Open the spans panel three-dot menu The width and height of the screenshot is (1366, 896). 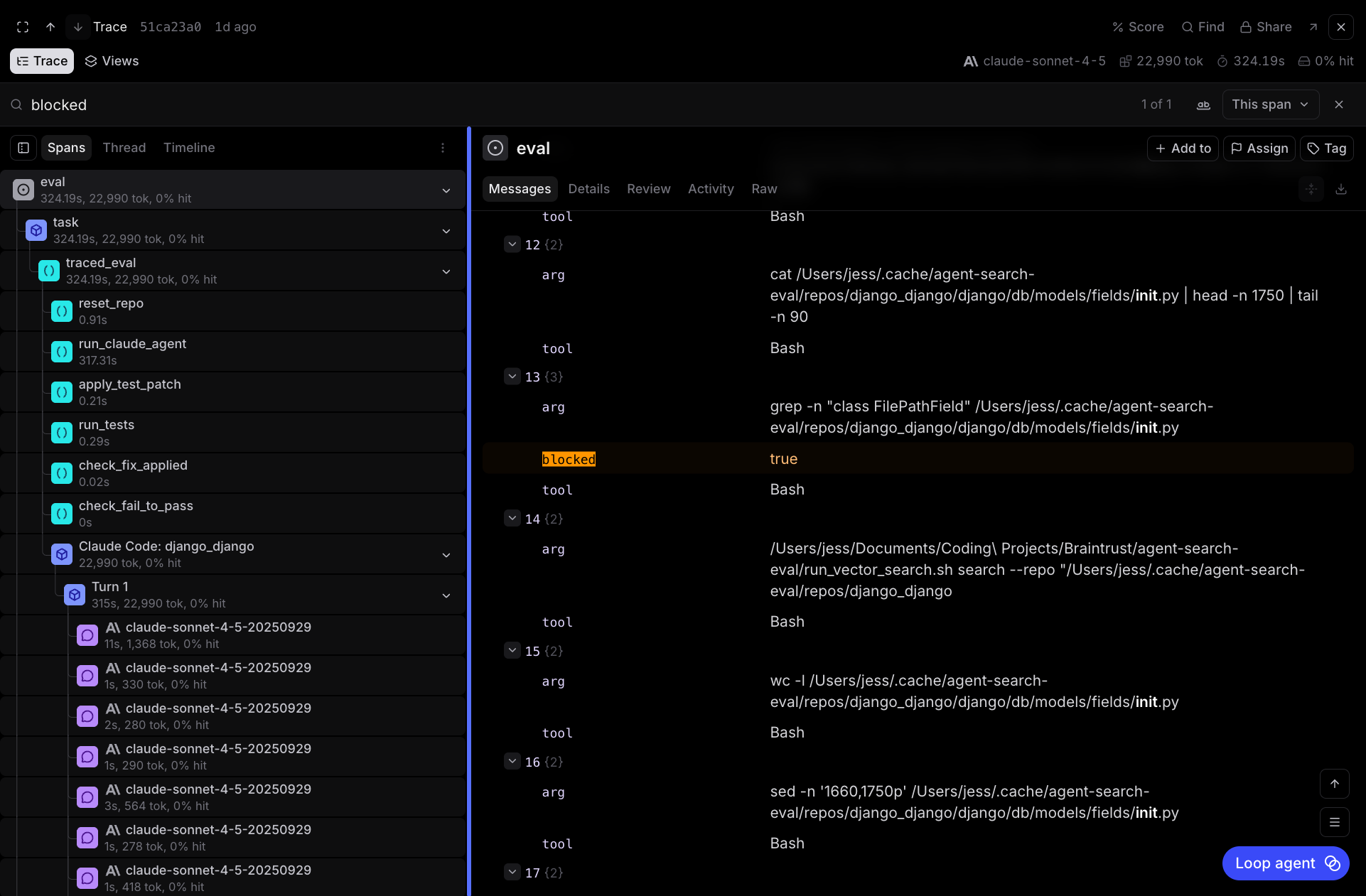point(443,148)
